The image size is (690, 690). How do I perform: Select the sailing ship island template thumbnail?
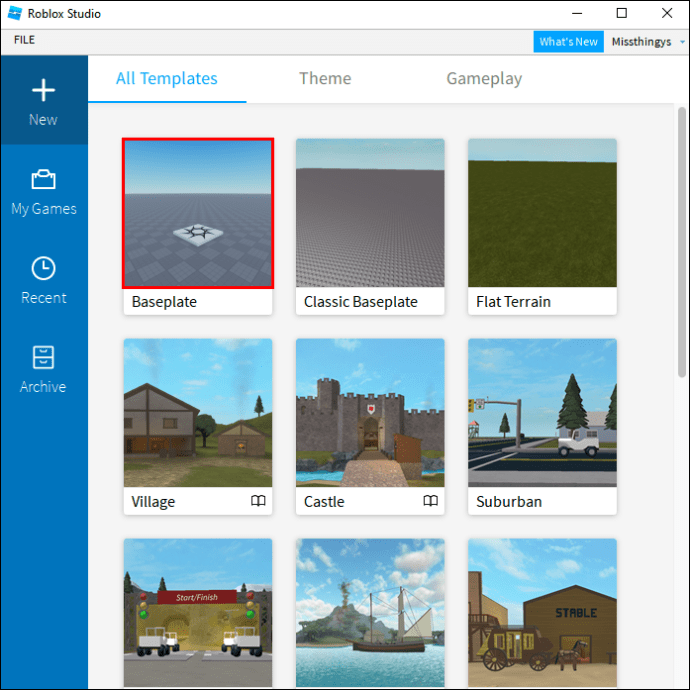370,613
